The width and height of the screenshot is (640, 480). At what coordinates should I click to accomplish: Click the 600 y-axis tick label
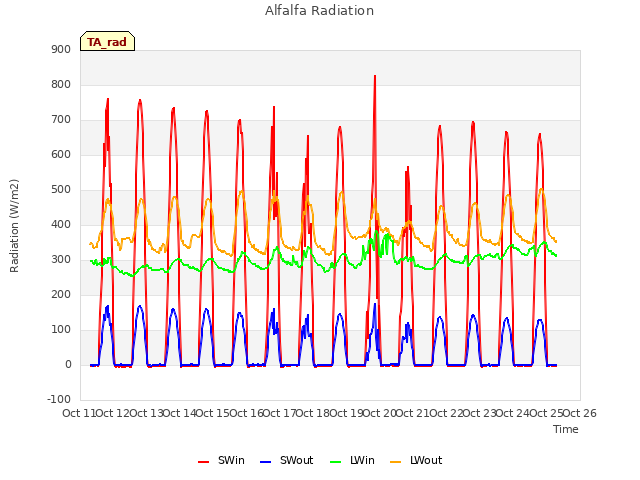point(61,155)
